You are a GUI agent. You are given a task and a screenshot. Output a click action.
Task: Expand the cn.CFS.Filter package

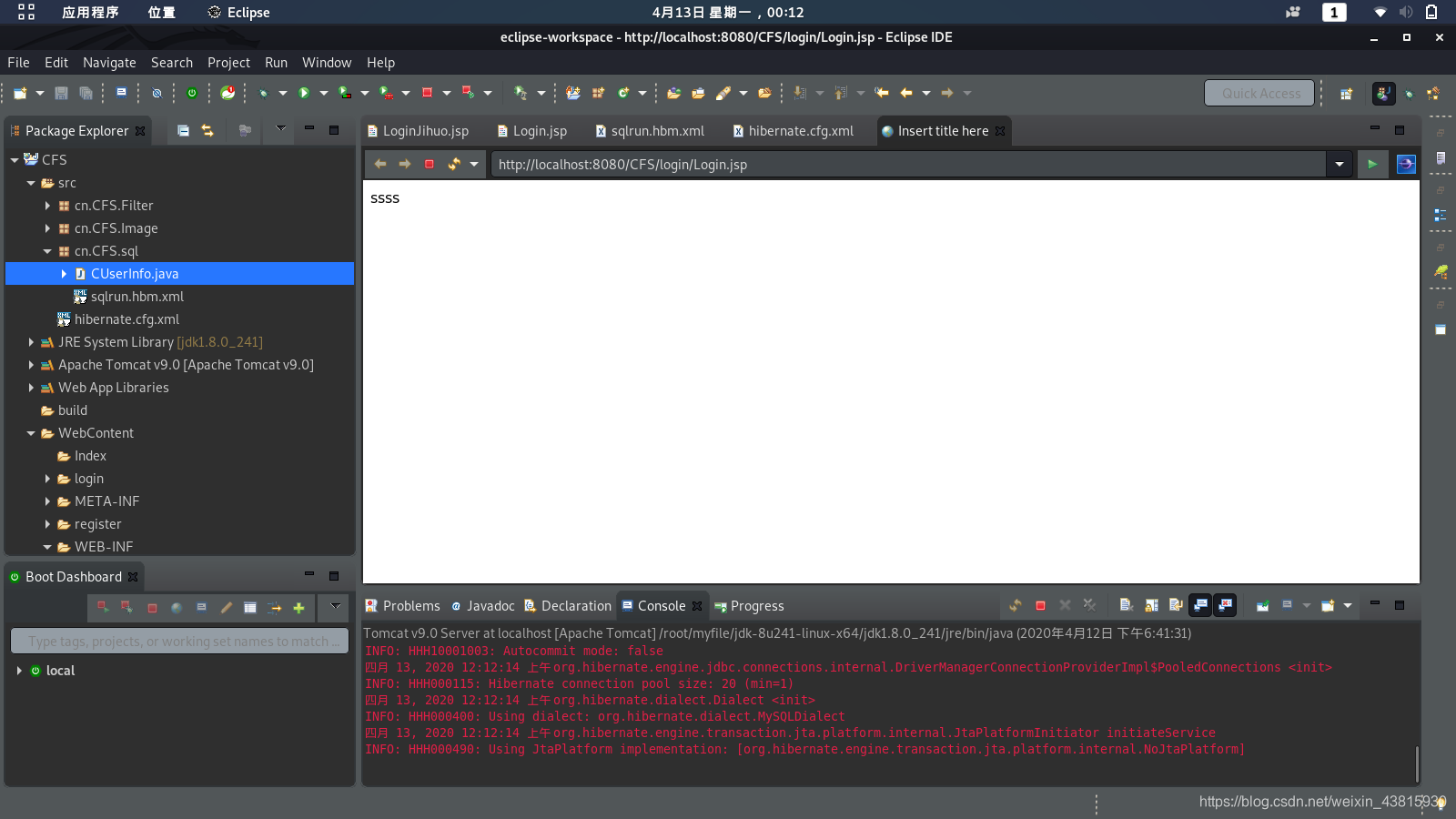point(47,206)
